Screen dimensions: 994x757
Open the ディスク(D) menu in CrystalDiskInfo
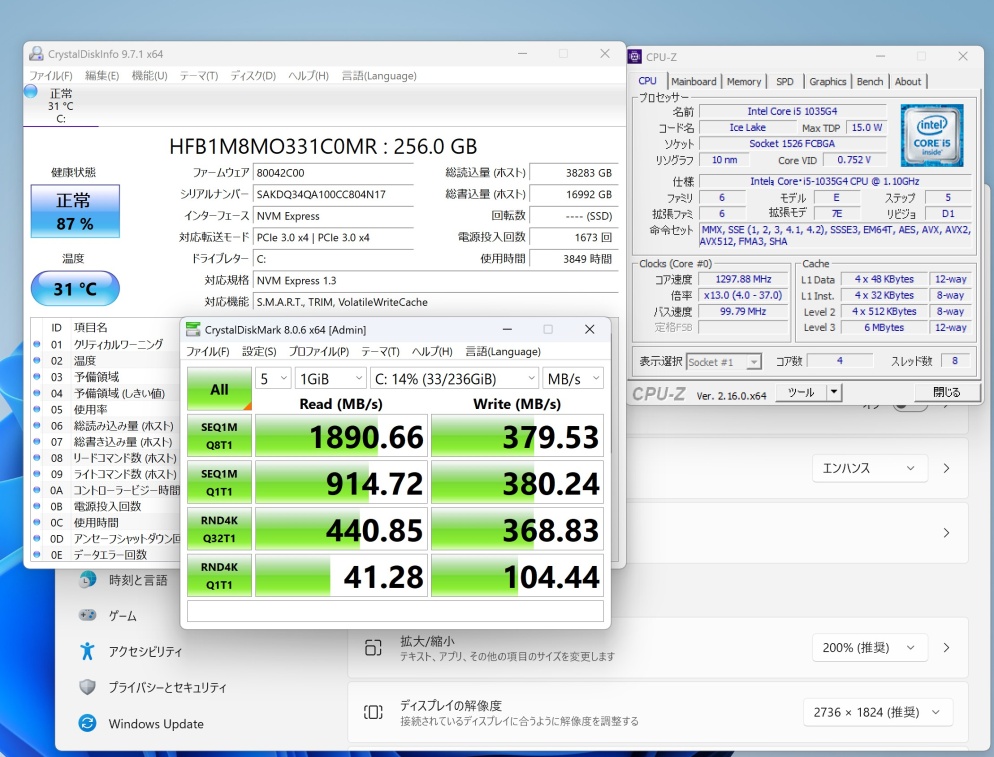pyautogui.click(x=253, y=76)
